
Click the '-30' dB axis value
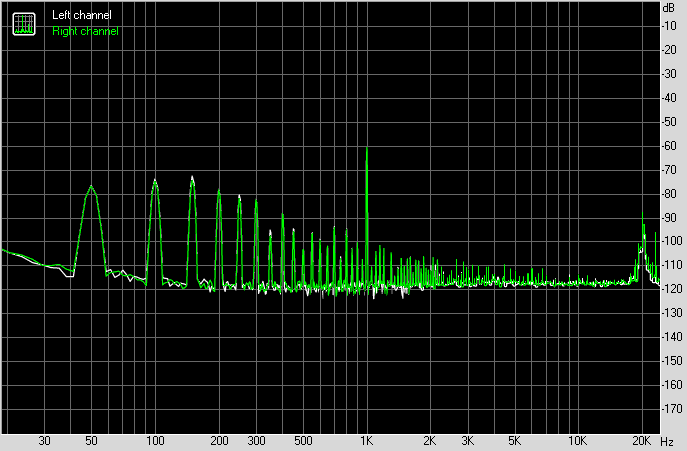tap(669, 74)
